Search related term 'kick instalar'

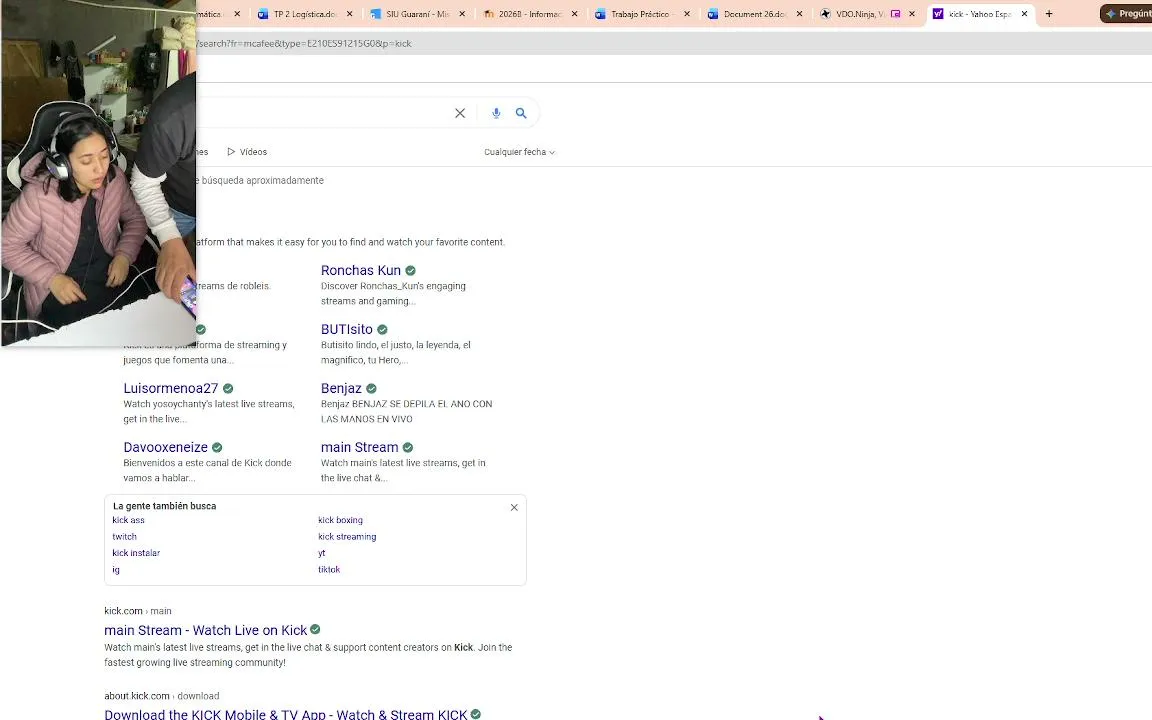tap(136, 553)
